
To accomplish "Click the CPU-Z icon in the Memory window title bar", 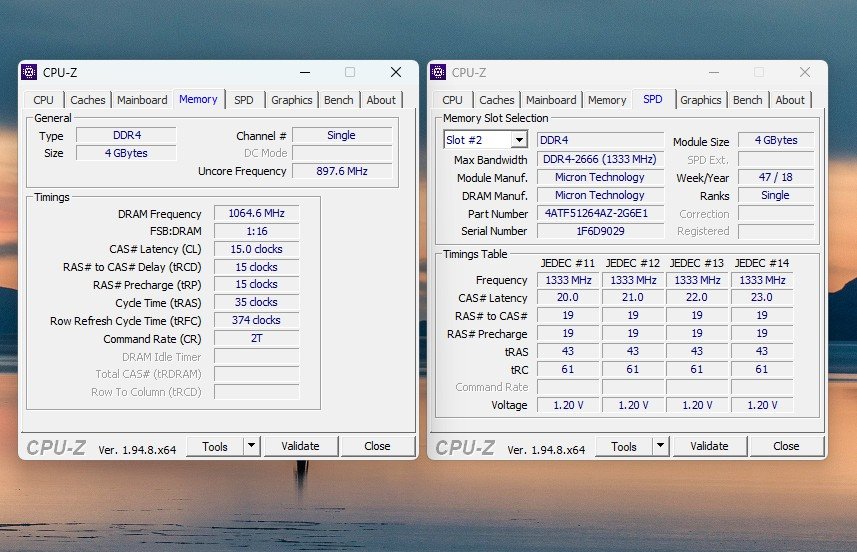I will 29,72.
